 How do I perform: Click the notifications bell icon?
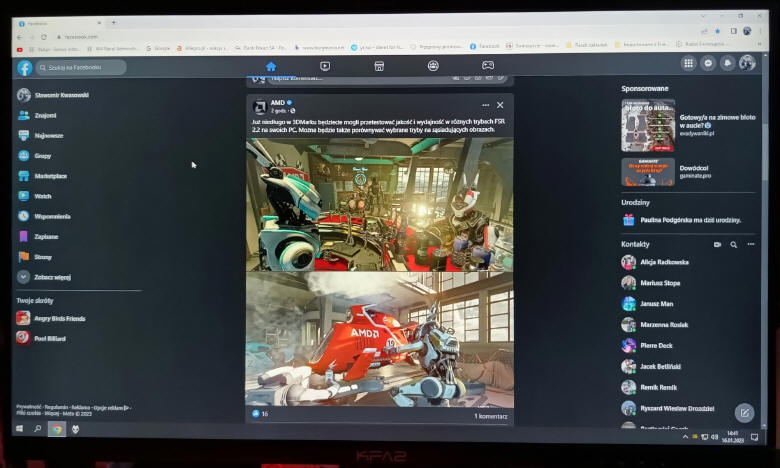click(x=727, y=63)
